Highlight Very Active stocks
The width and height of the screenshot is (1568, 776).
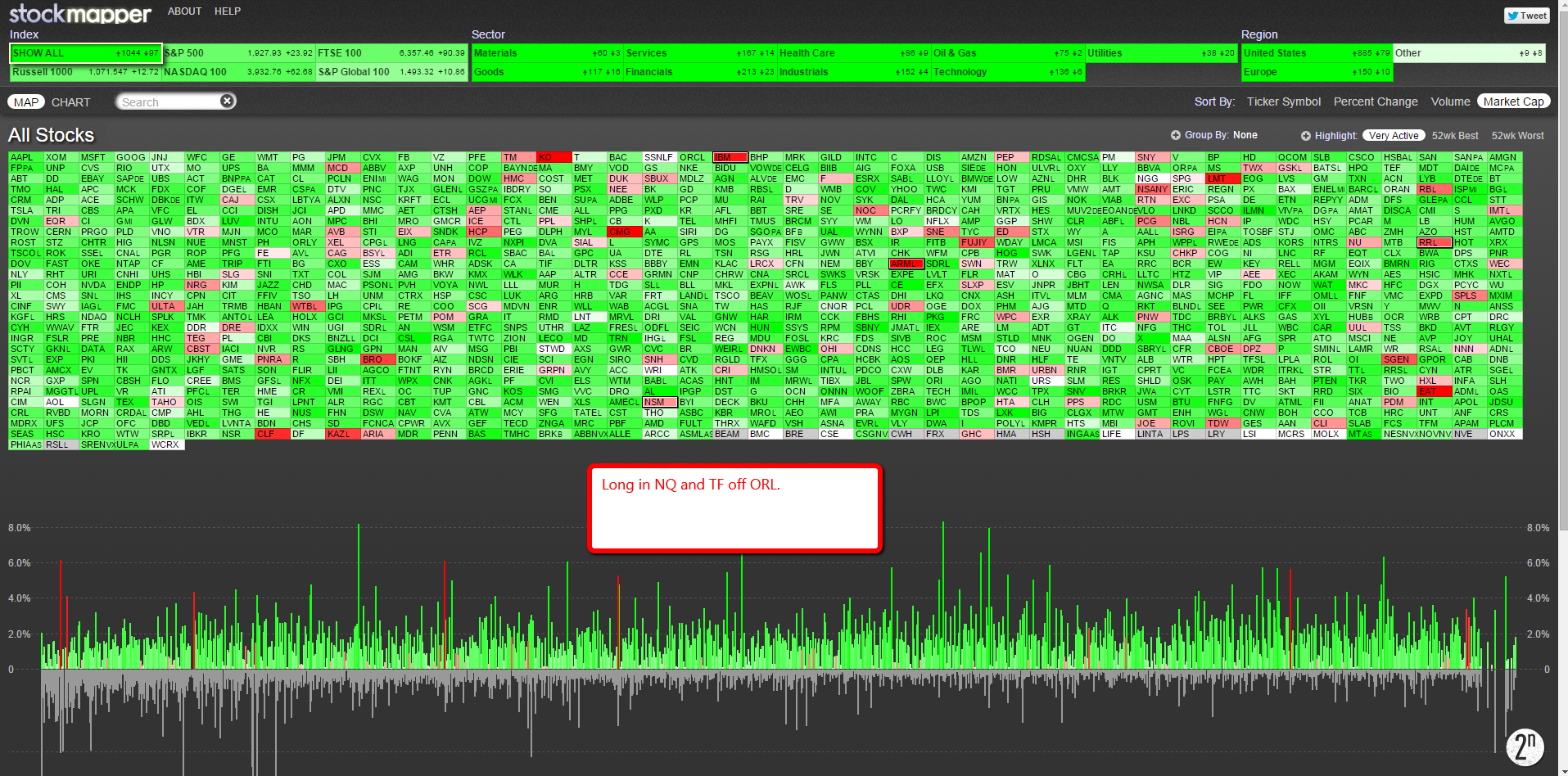(1394, 136)
